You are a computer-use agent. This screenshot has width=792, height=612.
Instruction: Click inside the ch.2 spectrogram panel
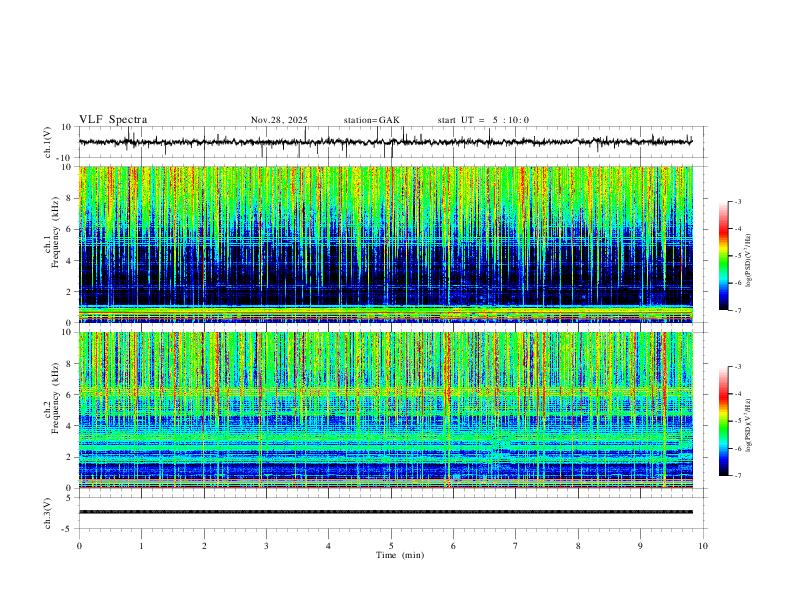385,410
